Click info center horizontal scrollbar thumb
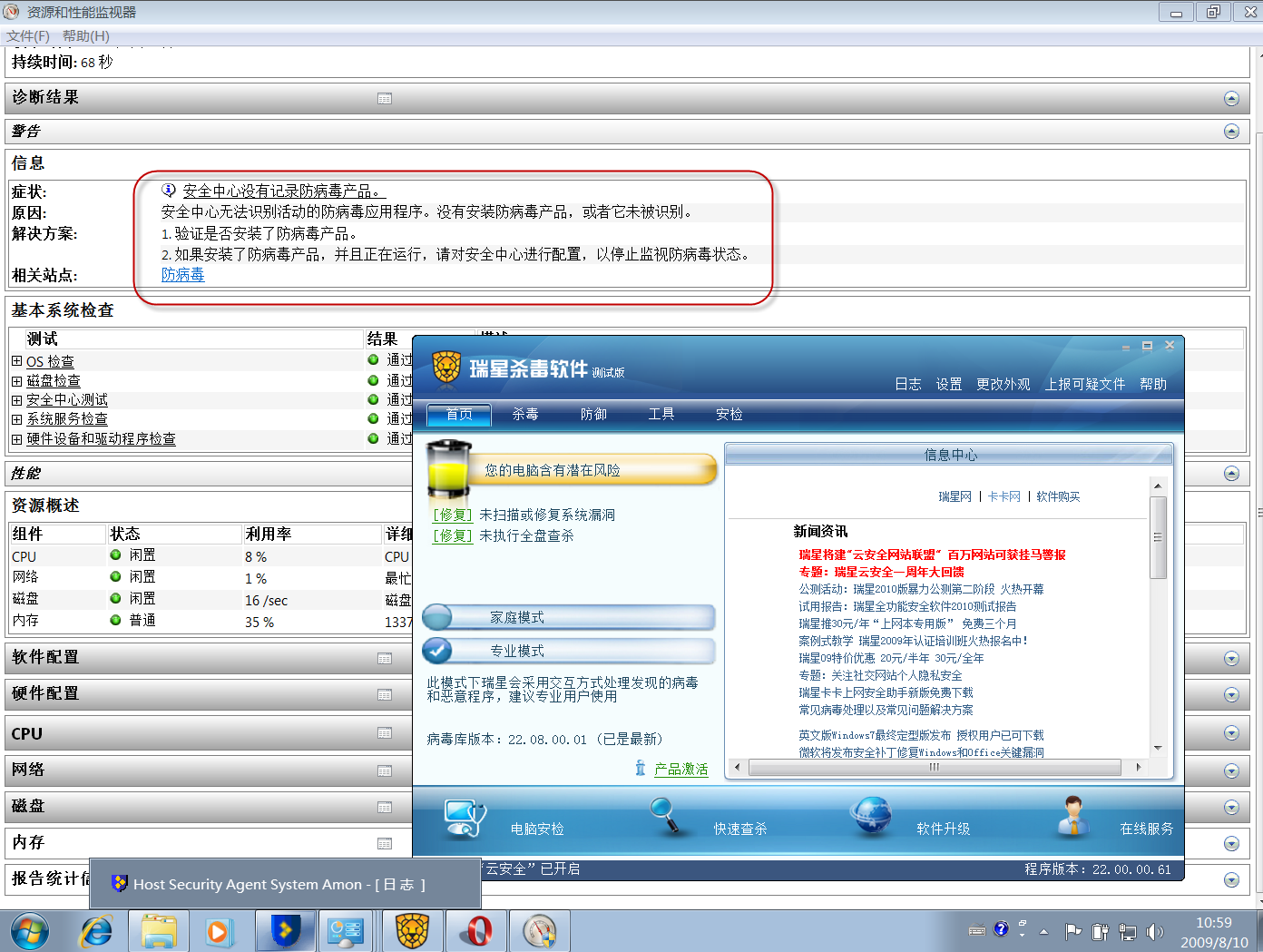1263x952 pixels. point(935,767)
